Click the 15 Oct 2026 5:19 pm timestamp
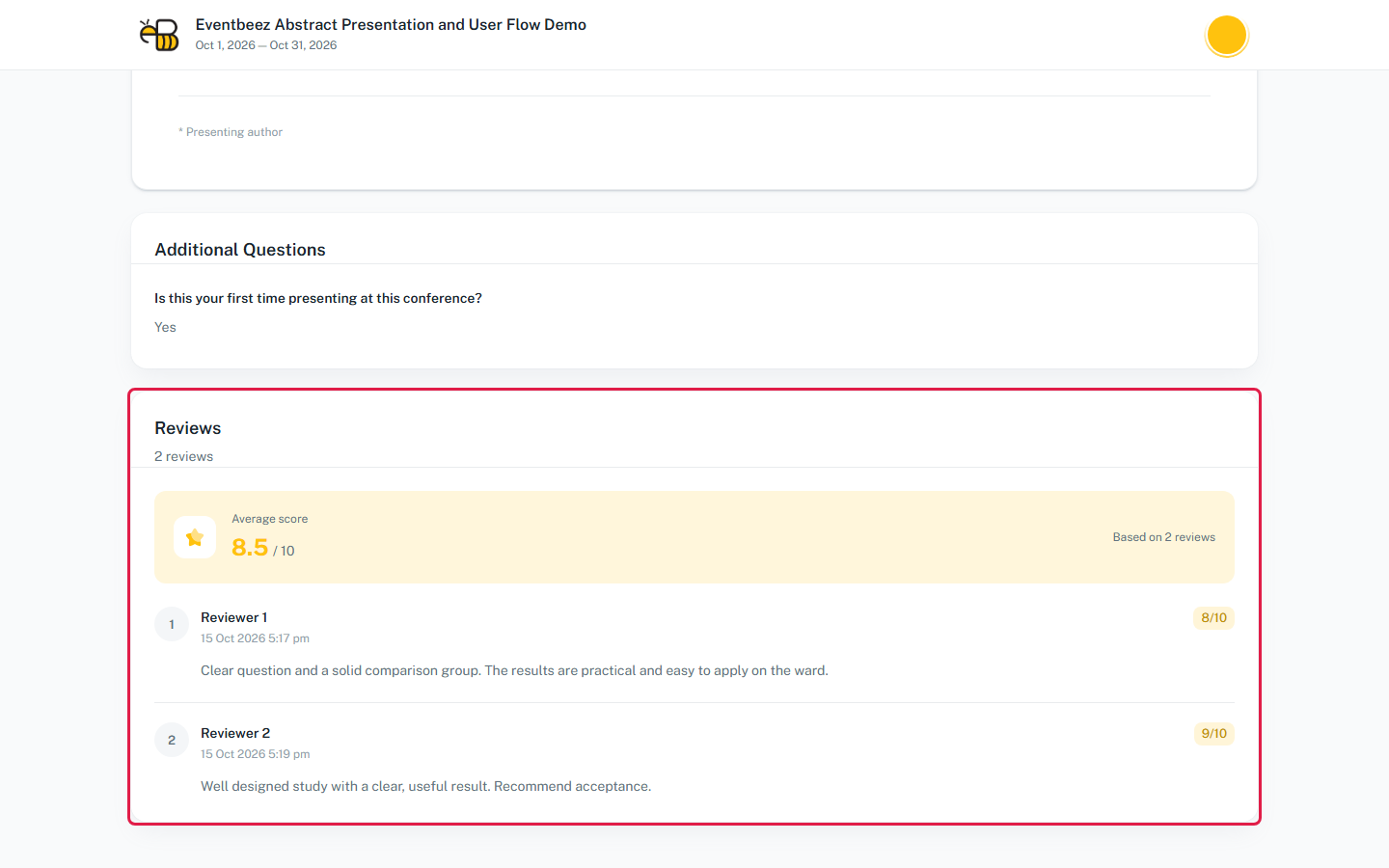This screenshot has height=868, width=1389. 256,754
